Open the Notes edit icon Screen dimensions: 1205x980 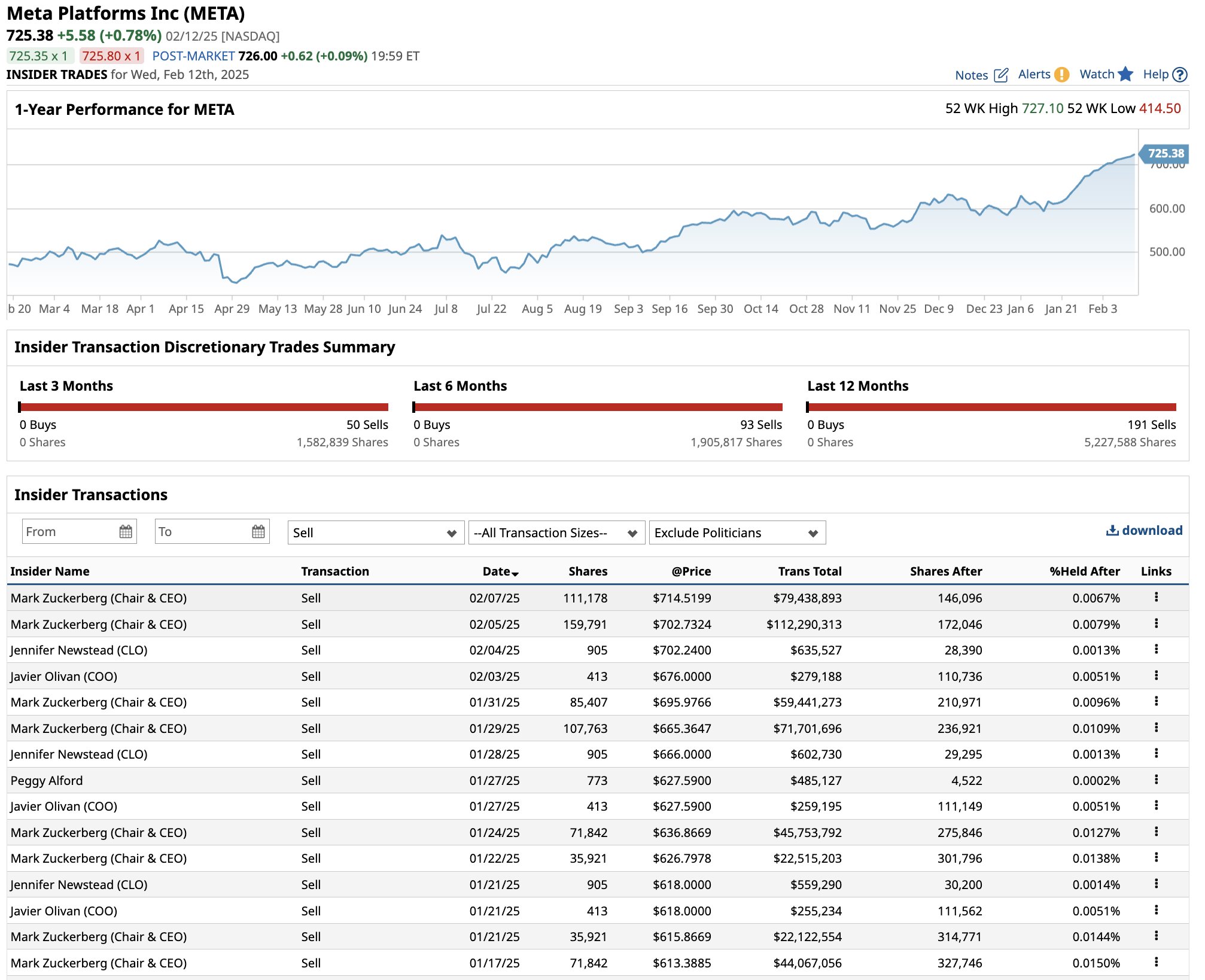tap(1001, 75)
